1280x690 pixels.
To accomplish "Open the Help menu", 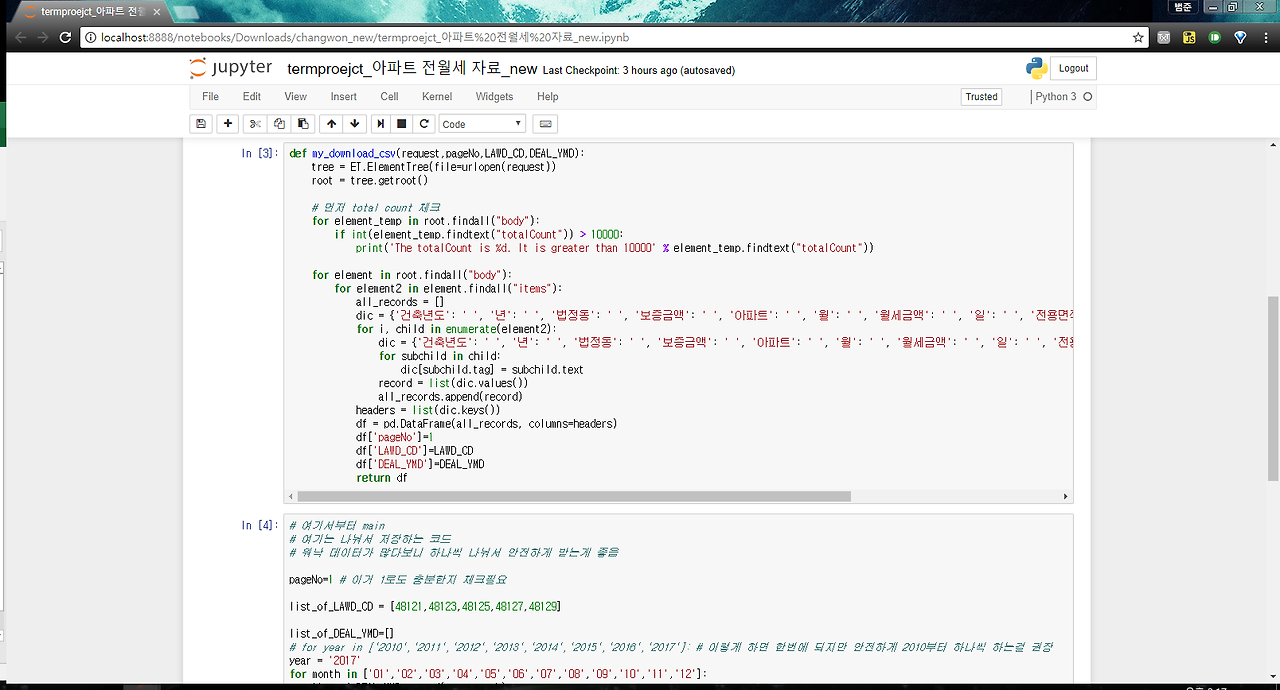I will click(548, 97).
